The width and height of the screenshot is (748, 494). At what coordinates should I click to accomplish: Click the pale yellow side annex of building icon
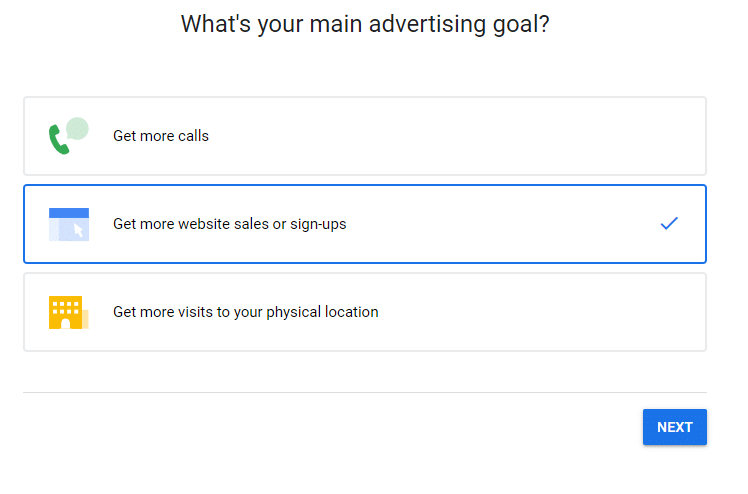[85, 319]
